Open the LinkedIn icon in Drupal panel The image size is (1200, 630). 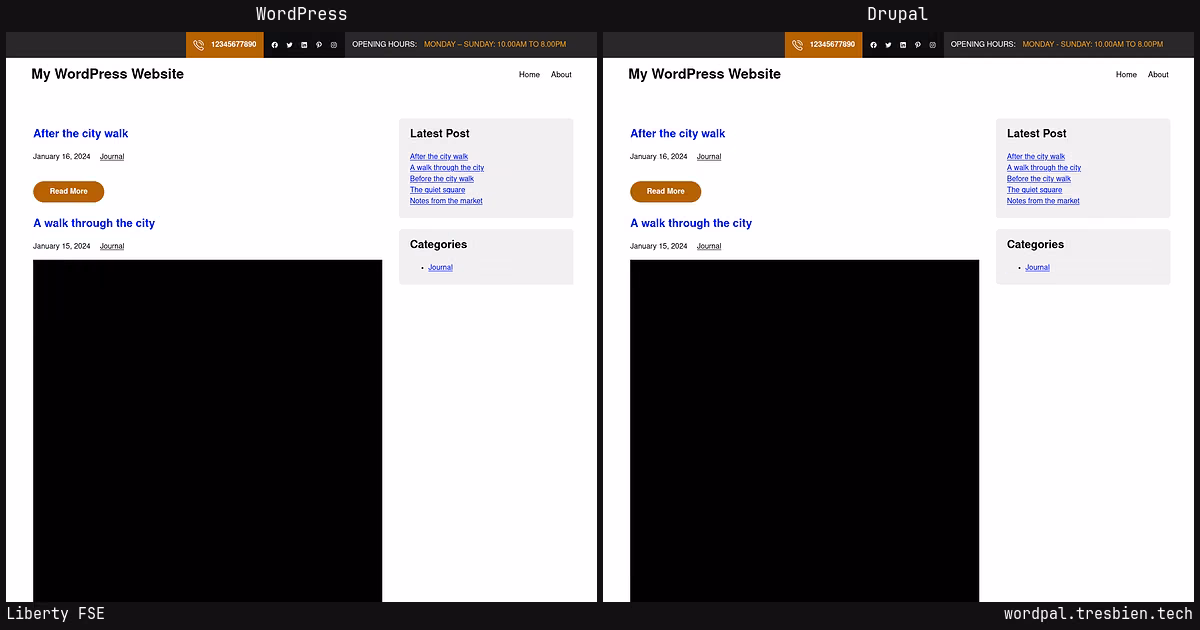[903, 45]
